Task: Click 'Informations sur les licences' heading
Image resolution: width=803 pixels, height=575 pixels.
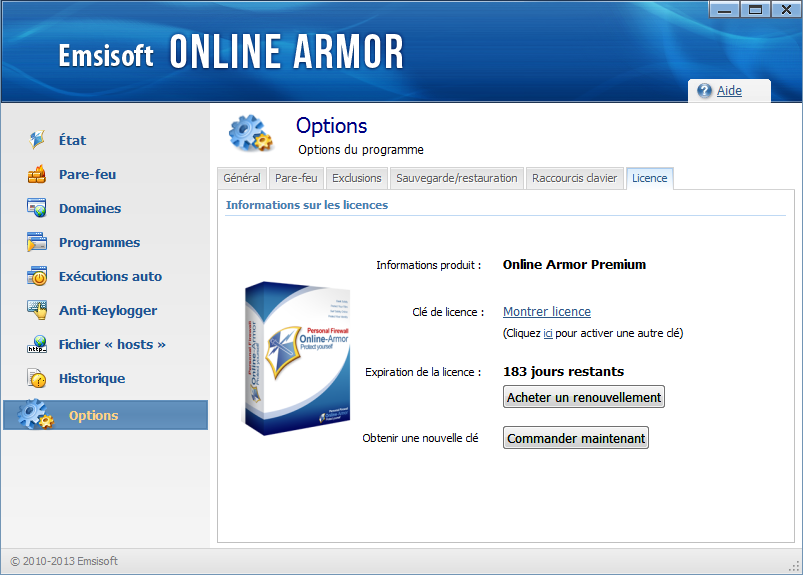Action: click(307, 205)
